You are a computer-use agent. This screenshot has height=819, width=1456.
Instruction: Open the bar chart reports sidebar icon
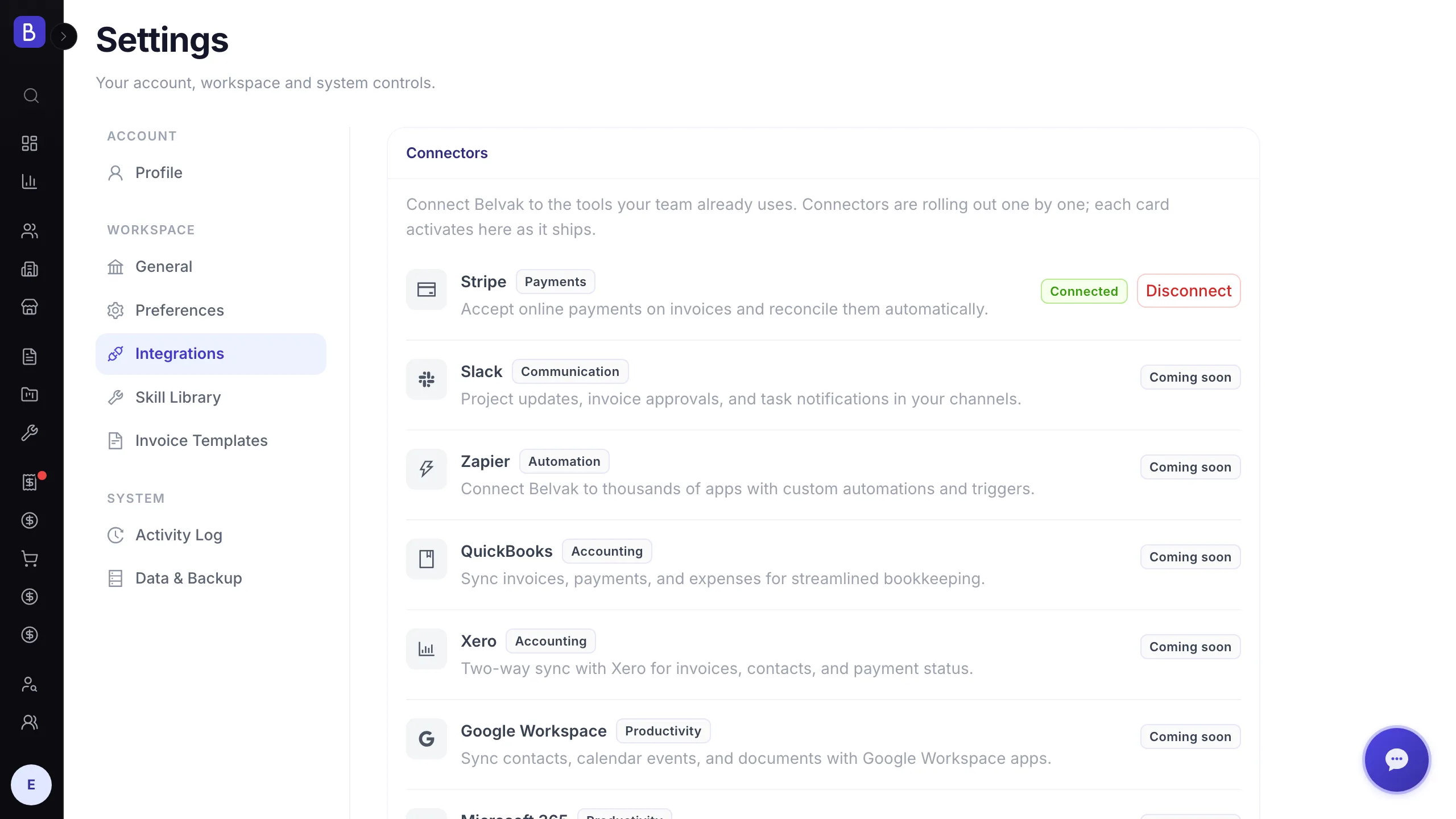click(30, 181)
